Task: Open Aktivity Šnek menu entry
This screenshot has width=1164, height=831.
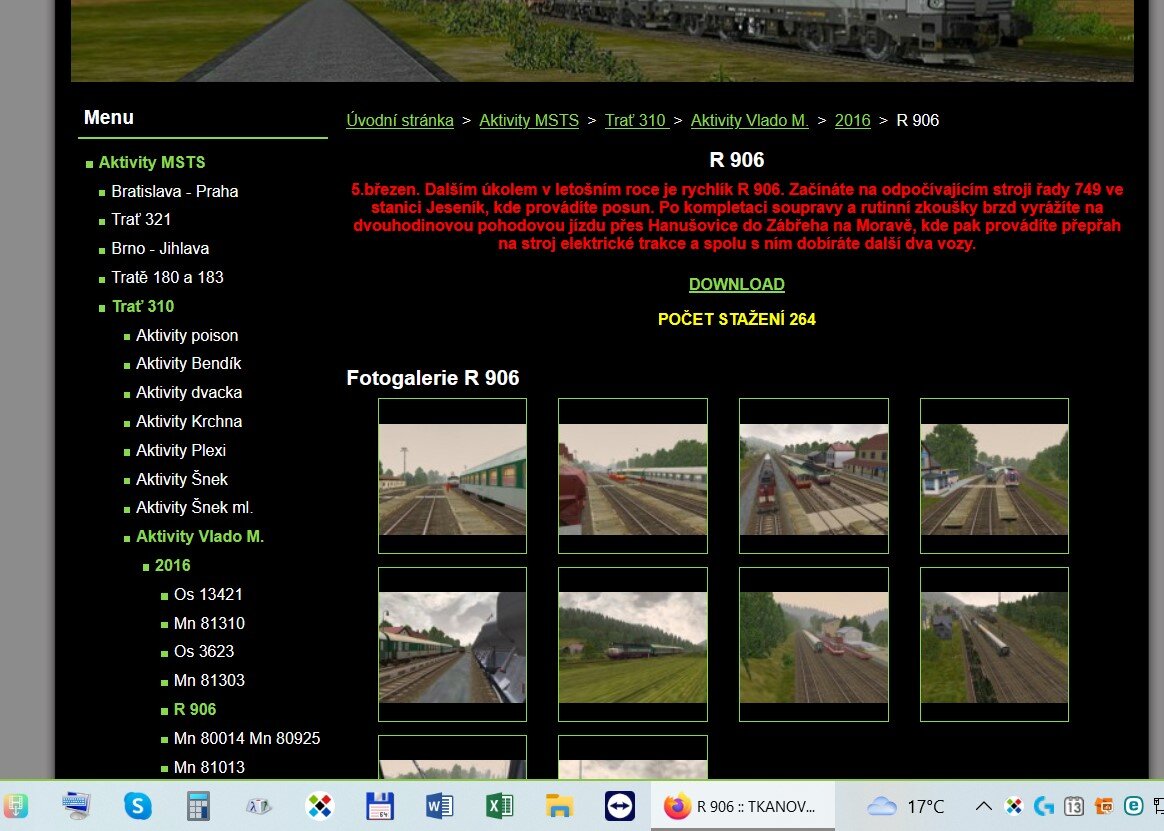Action: [182, 479]
